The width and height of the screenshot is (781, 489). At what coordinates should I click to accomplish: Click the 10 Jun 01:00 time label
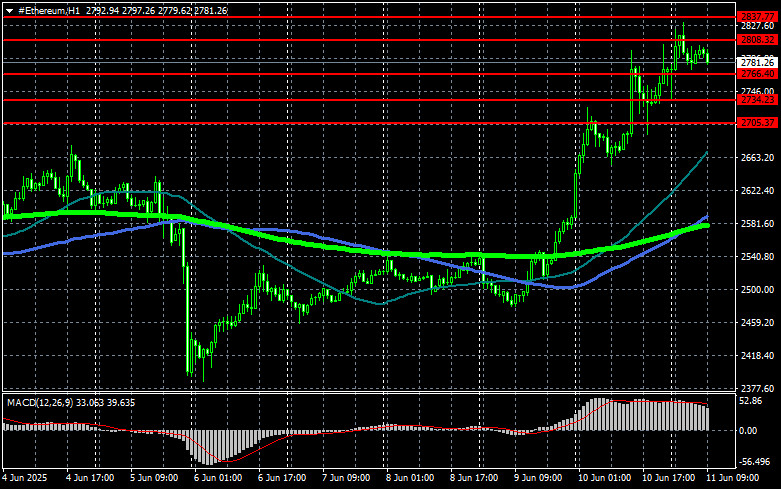point(604,478)
